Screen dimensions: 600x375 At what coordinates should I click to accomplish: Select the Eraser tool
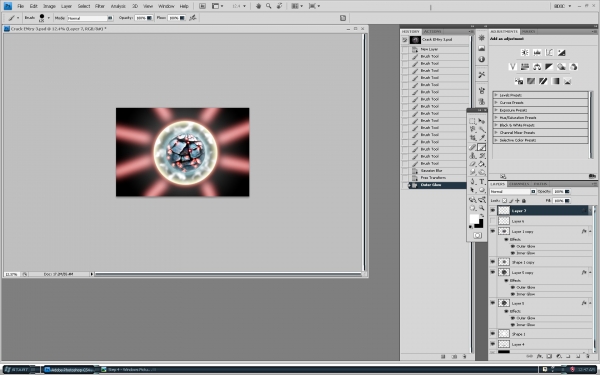pyautogui.click(x=473, y=164)
